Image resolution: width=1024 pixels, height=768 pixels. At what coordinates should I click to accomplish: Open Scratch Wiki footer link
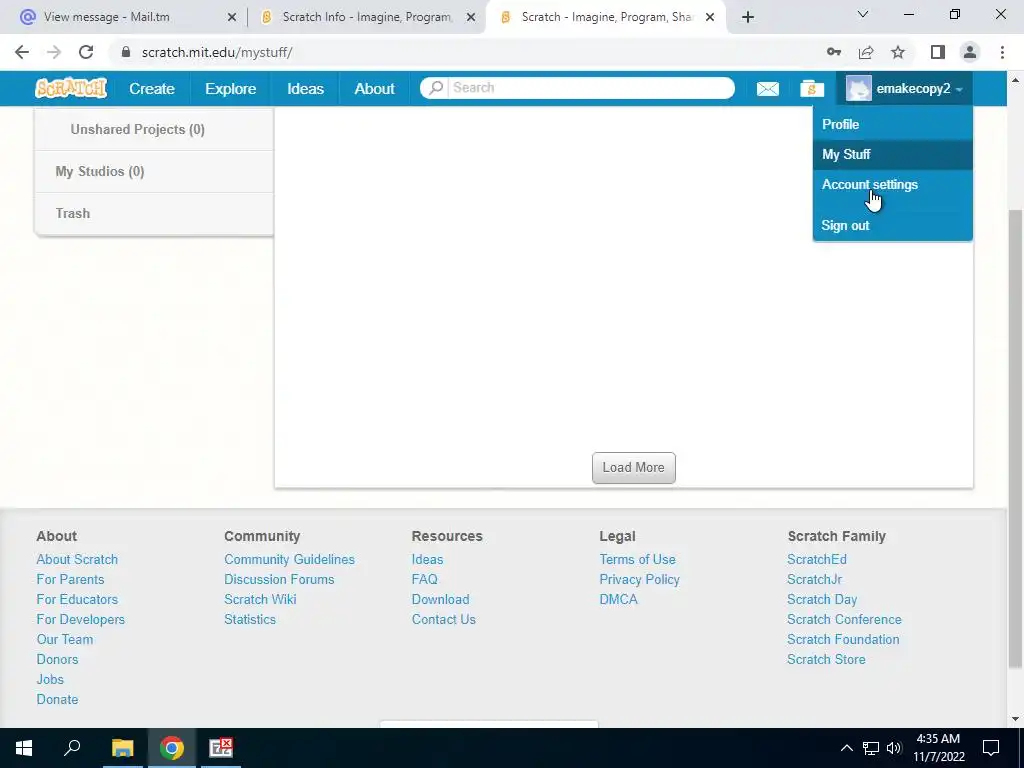260,600
